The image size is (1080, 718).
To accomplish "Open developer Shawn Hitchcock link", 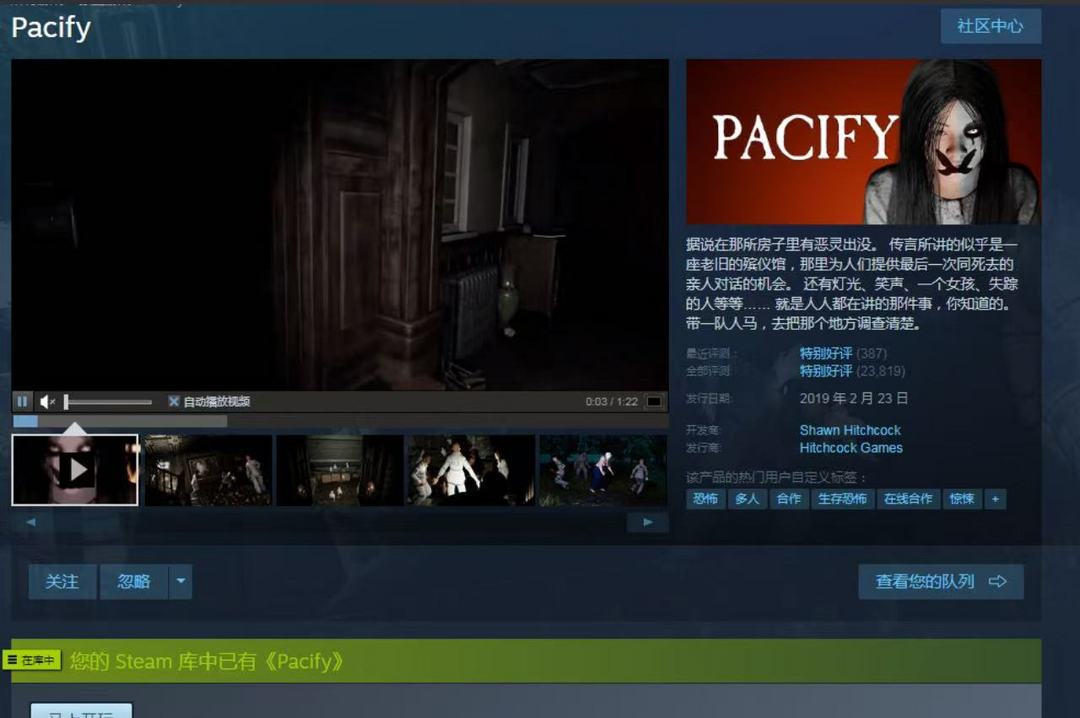I will [x=850, y=430].
